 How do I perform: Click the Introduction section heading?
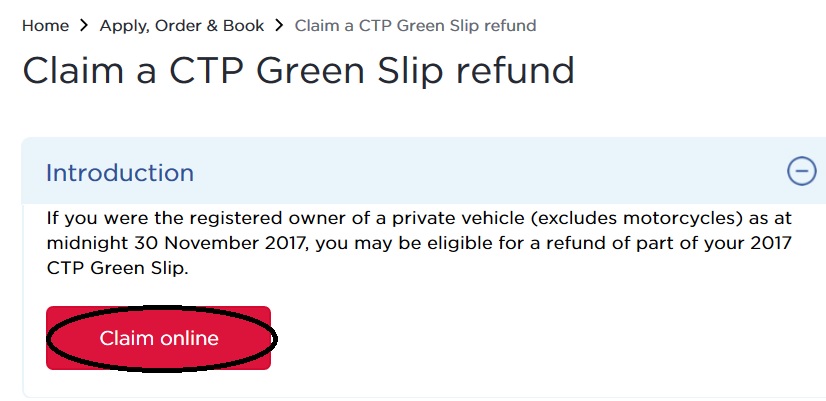pyautogui.click(x=120, y=172)
